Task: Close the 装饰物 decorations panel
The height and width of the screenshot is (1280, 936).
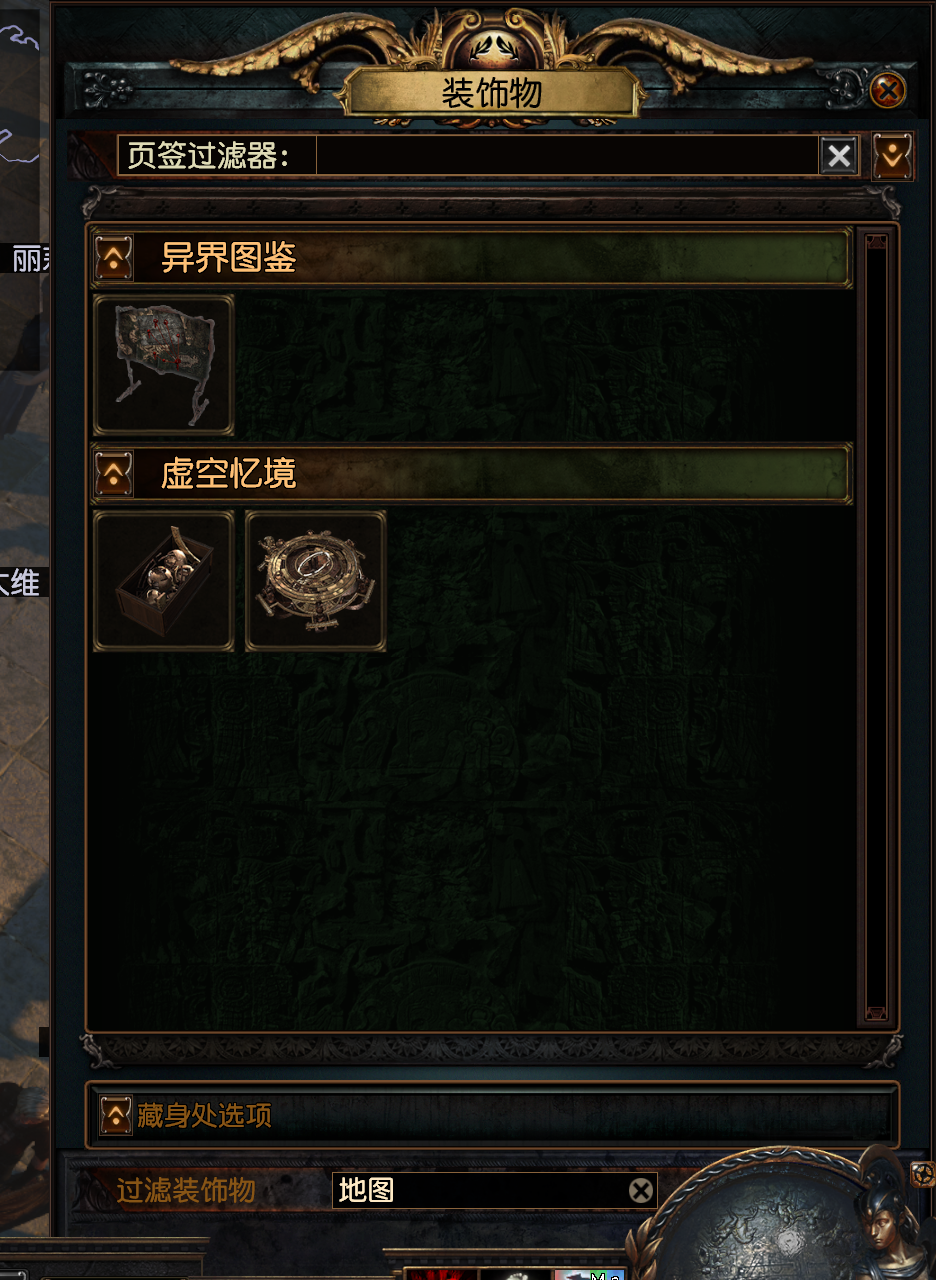Action: [887, 91]
